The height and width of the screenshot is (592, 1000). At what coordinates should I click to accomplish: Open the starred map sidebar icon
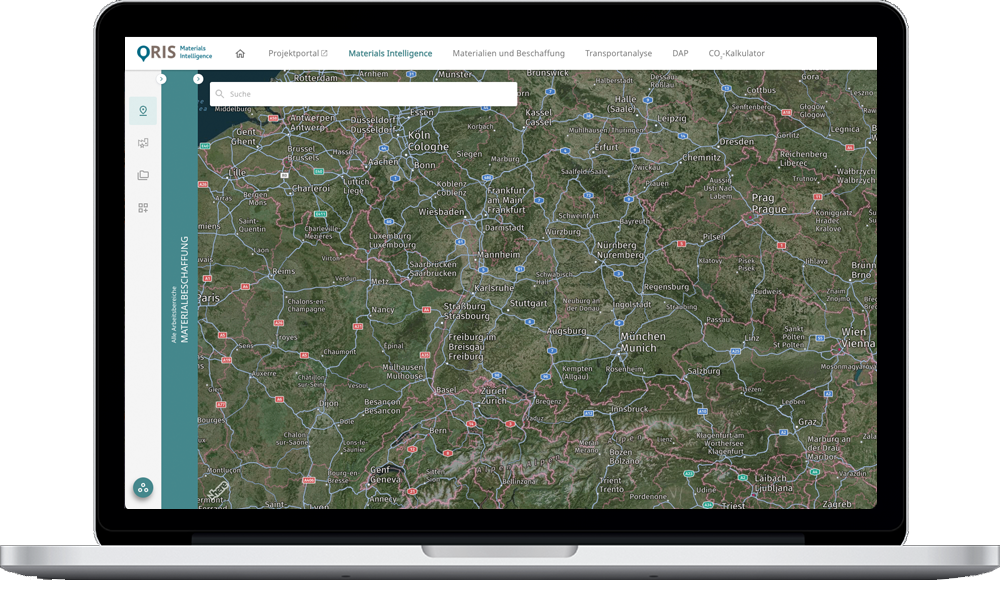143,143
